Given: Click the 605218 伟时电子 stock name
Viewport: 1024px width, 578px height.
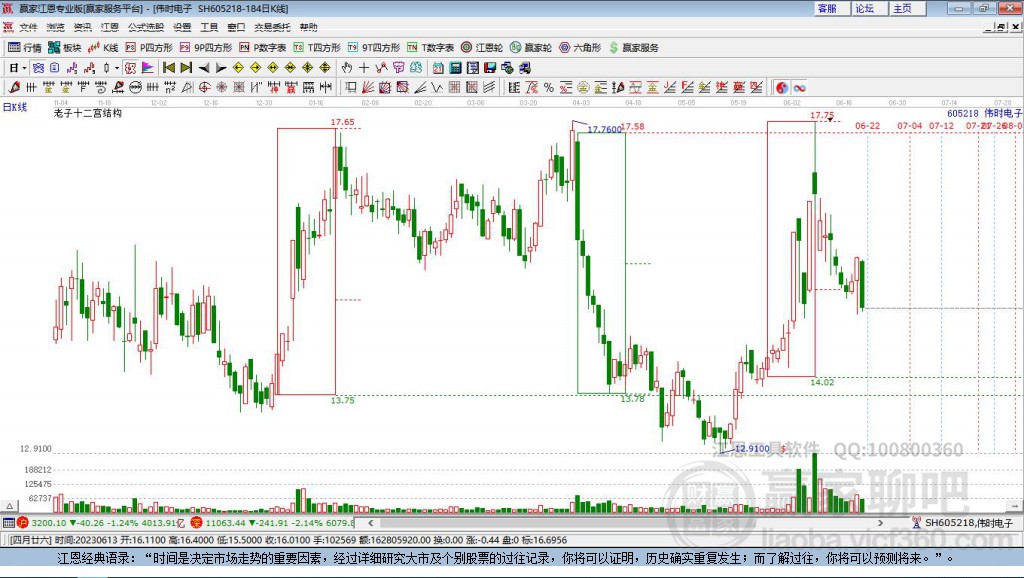Looking at the screenshot, I should click(984, 114).
